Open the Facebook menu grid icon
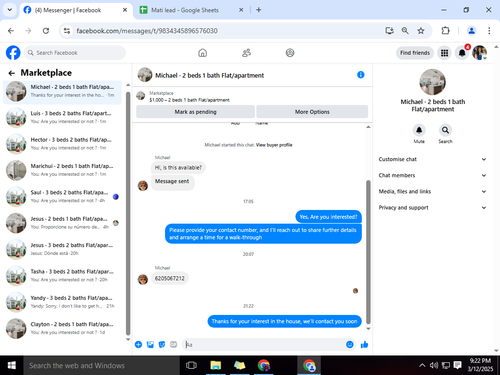The height and width of the screenshot is (375, 500). (x=444, y=53)
